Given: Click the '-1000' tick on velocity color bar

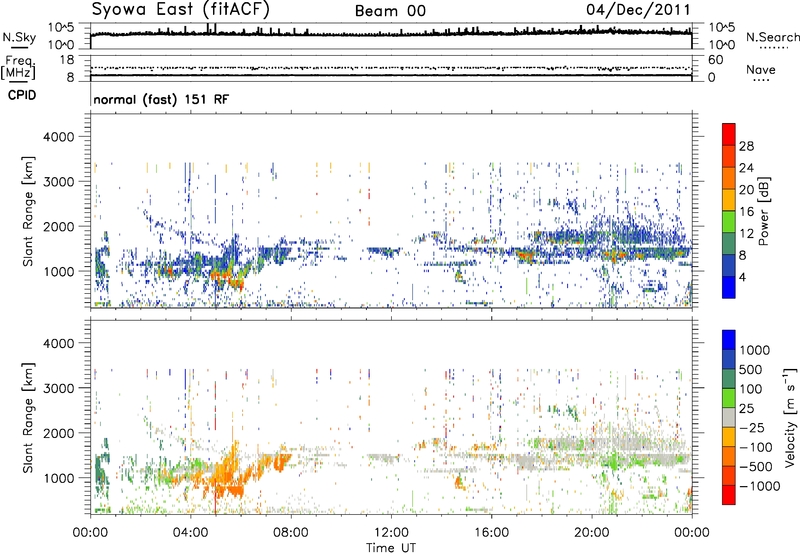Looking at the screenshot, I should pyautogui.click(x=760, y=486).
